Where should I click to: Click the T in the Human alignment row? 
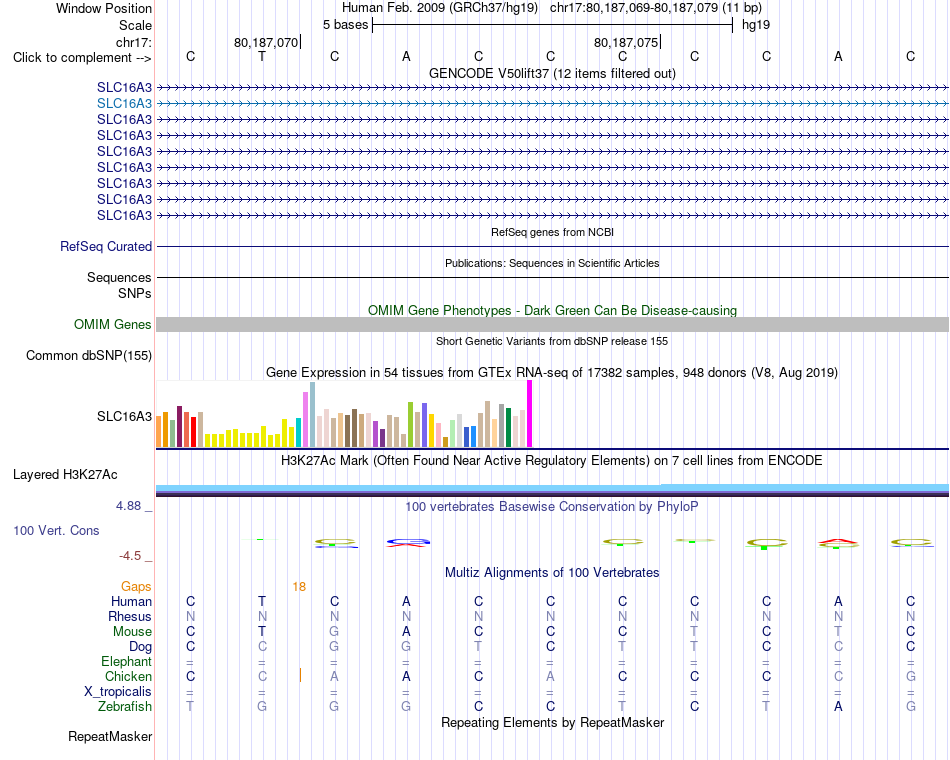[x=262, y=601]
